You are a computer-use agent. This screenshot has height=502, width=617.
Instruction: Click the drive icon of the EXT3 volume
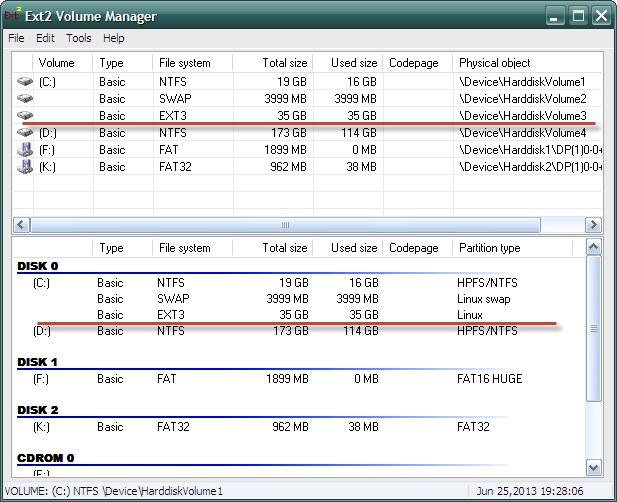pyautogui.click(x=25, y=116)
